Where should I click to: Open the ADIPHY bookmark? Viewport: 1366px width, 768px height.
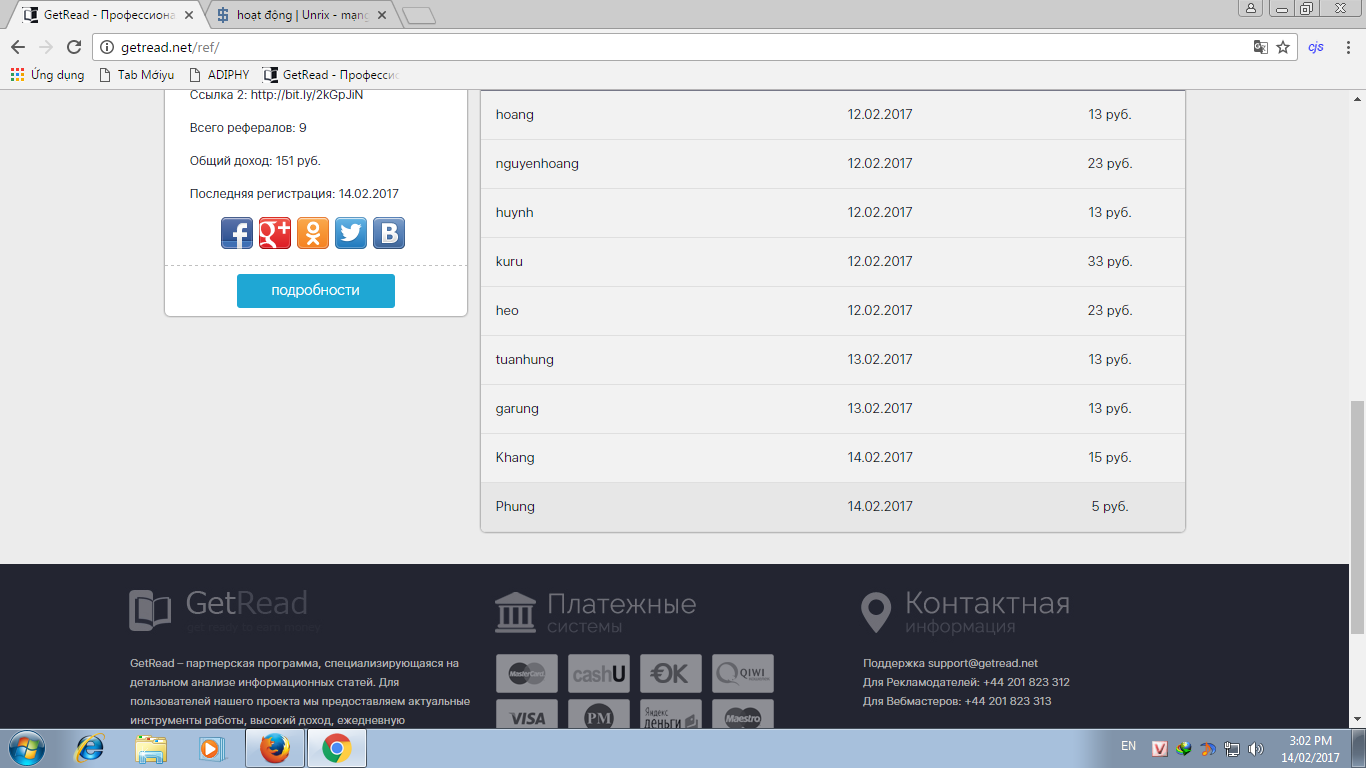point(219,75)
